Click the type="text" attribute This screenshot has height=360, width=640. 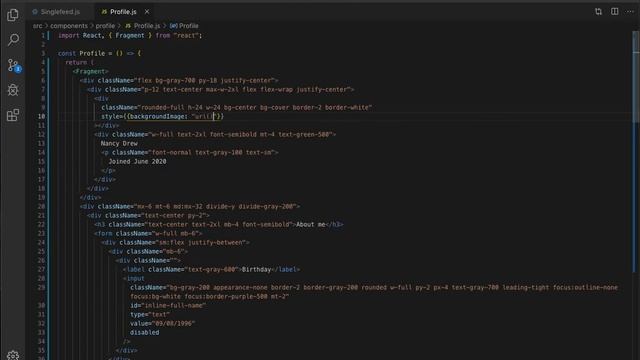pos(150,314)
